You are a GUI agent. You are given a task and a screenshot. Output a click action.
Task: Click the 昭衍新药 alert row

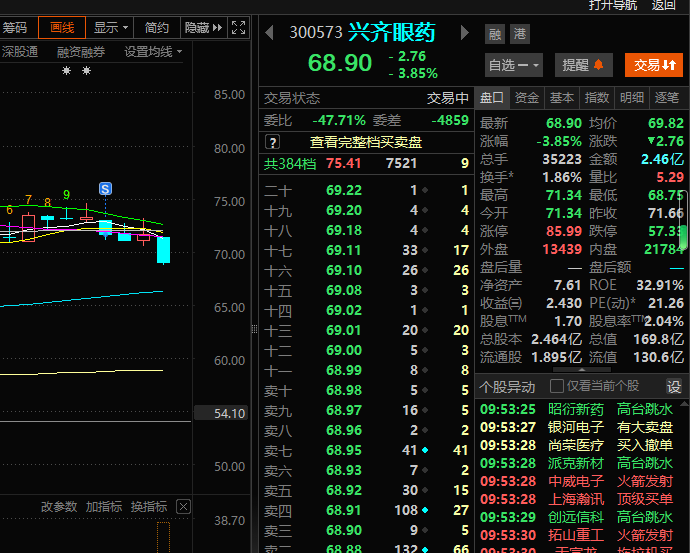coord(576,409)
